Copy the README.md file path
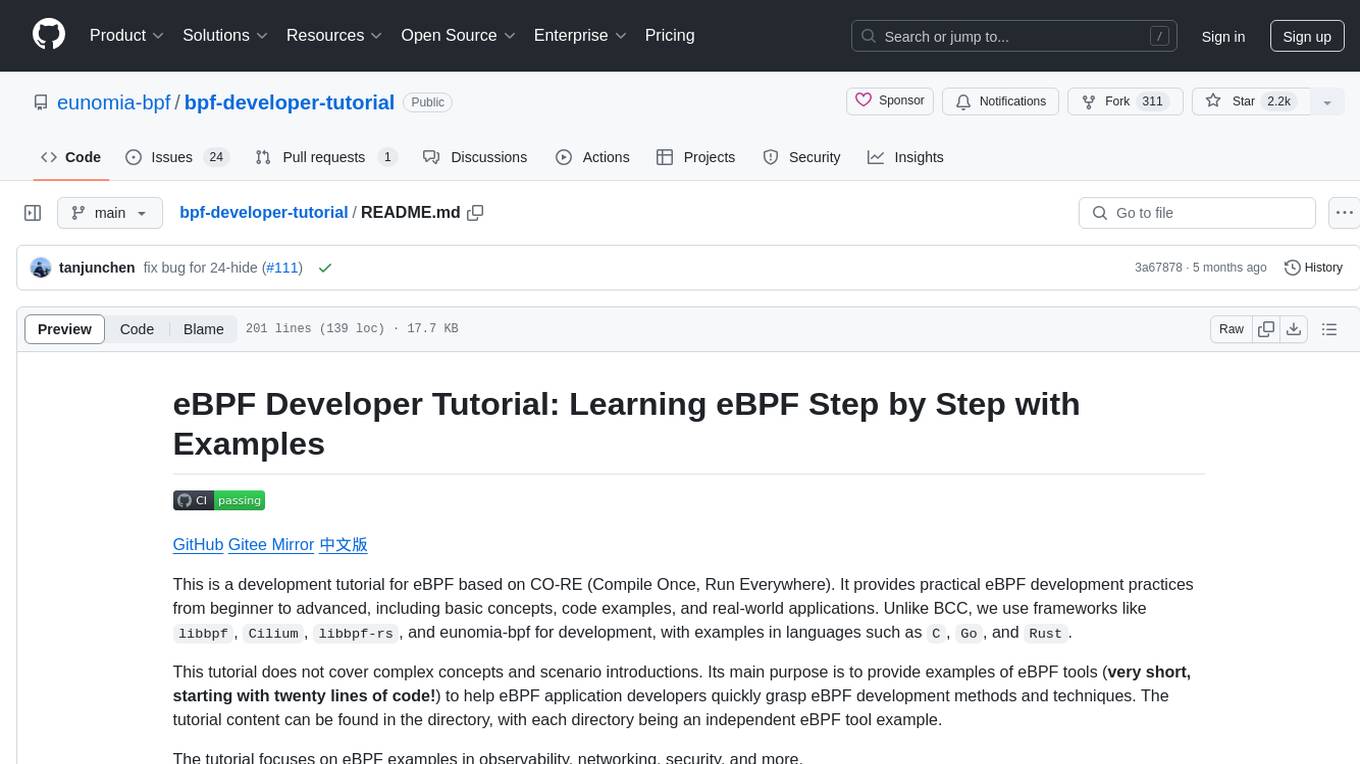1360x764 pixels. click(476, 213)
